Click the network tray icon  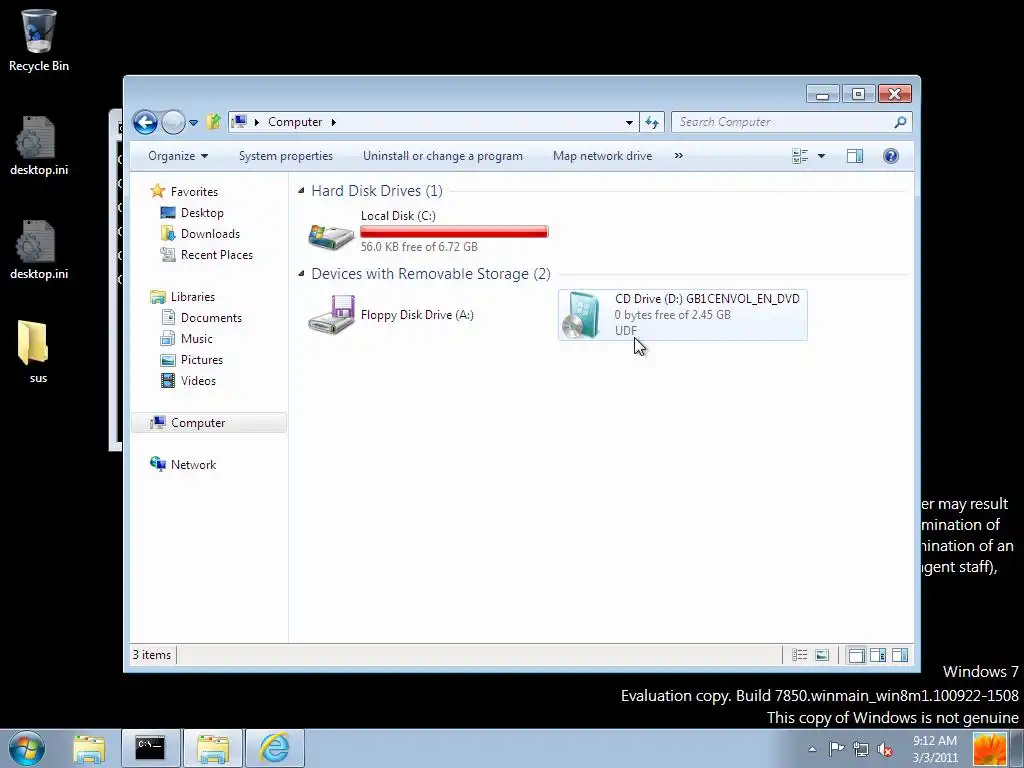point(861,749)
